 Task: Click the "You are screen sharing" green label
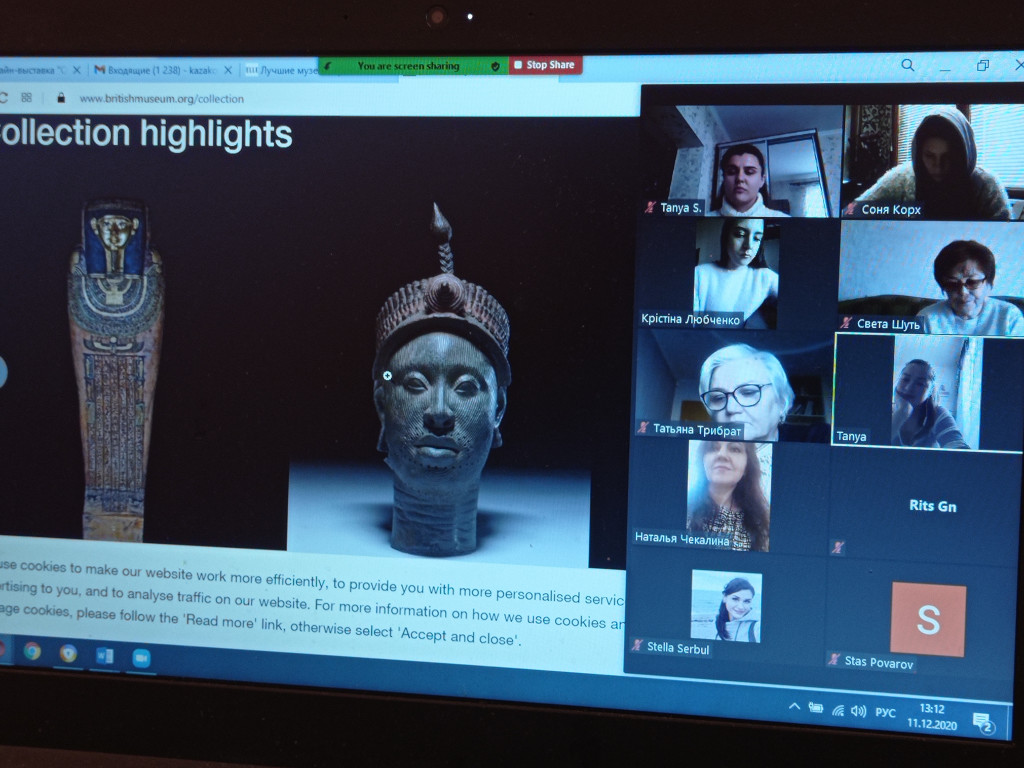(x=408, y=66)
